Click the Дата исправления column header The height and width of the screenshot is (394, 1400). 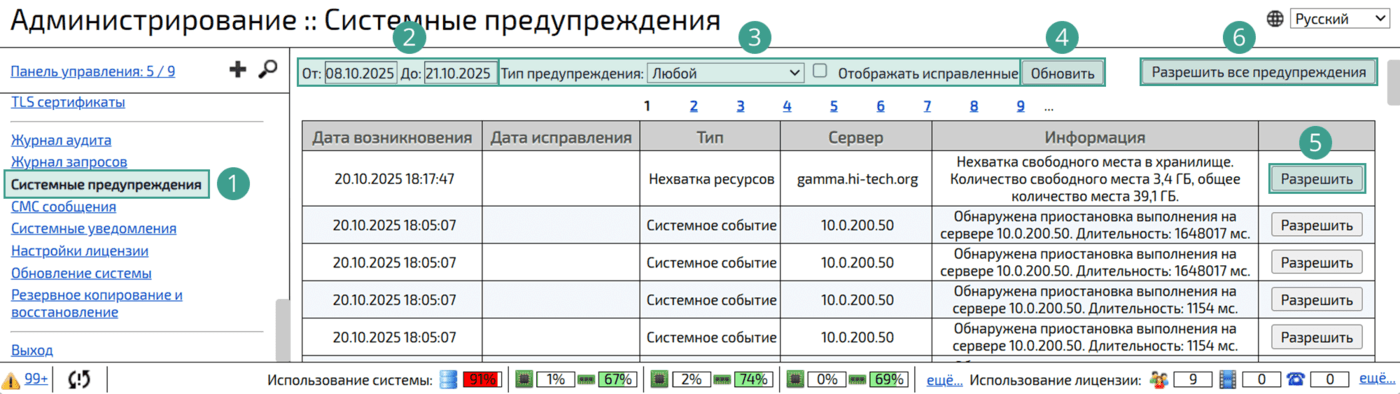click(x=562, y=137)
